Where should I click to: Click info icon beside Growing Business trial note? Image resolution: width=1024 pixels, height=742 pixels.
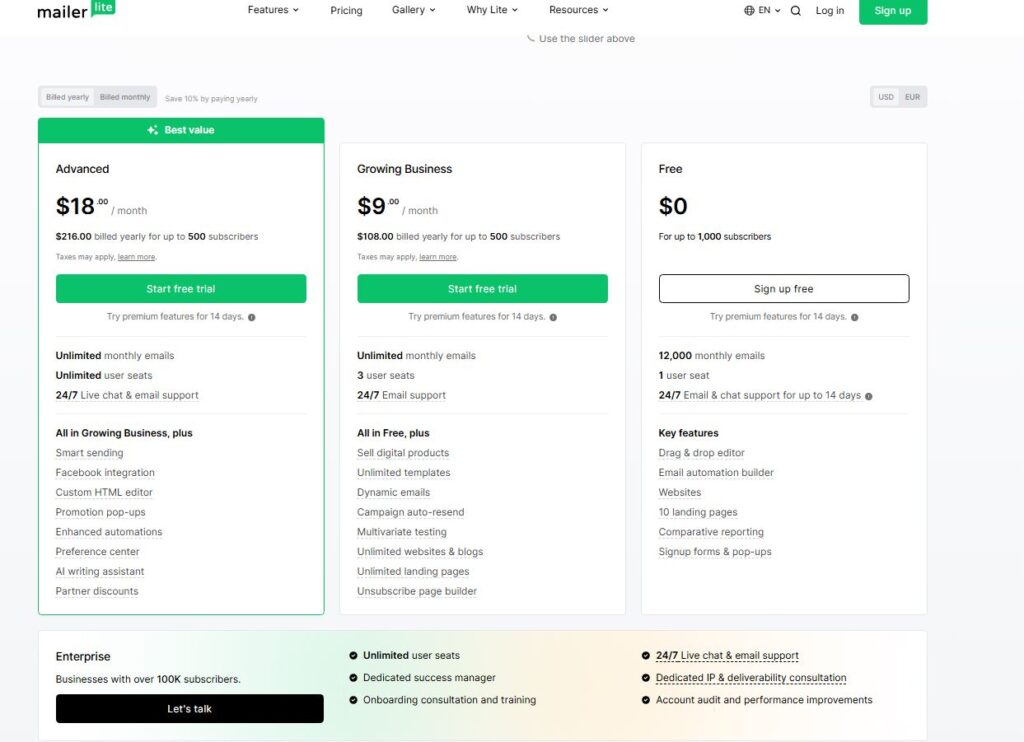coord(553,317)
